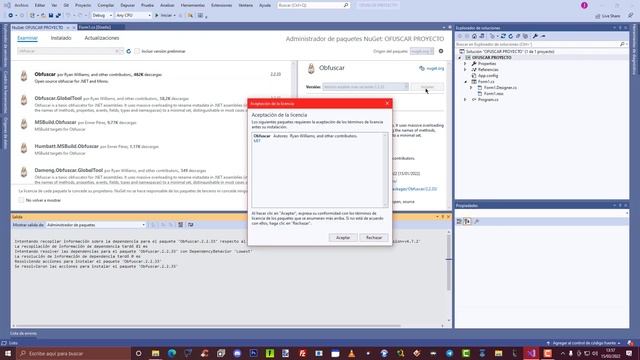Select the Examinar tab

(x=27, y=38)
